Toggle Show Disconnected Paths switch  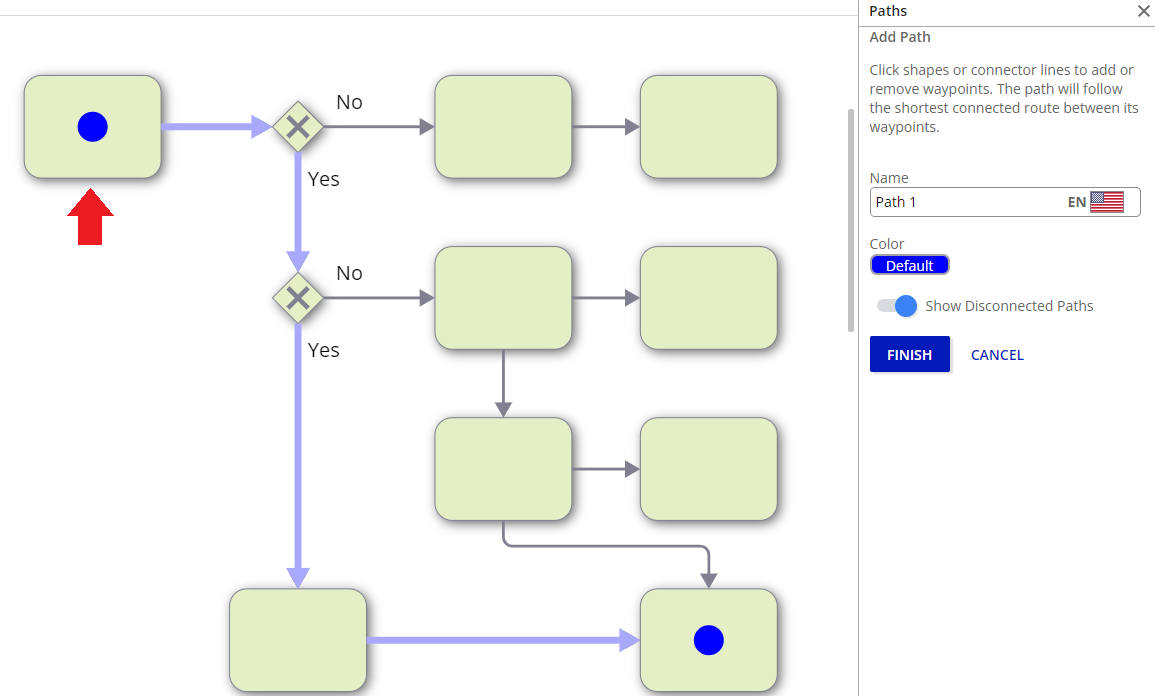897,306
